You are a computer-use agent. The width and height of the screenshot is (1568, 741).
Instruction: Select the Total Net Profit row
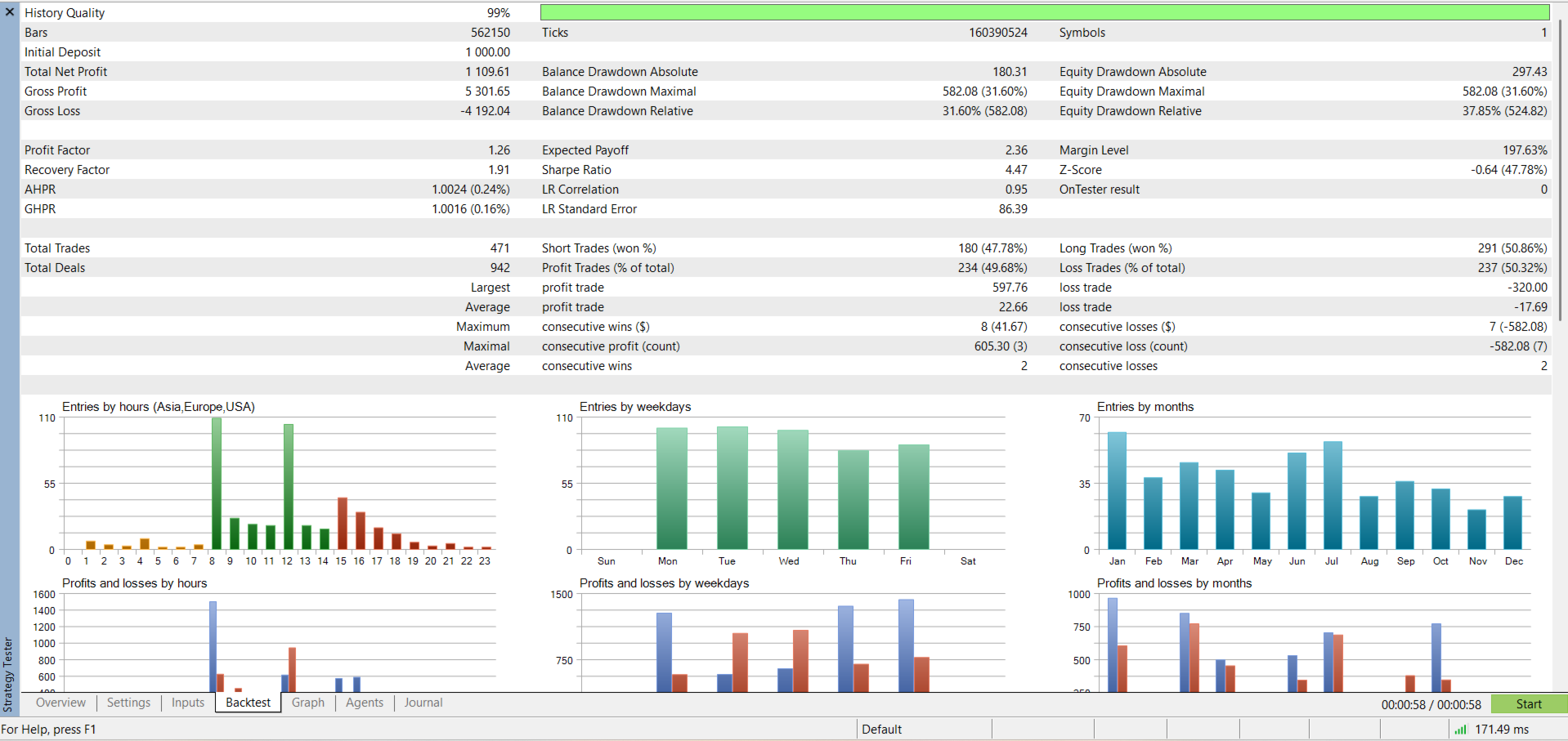(x=267, y=72)
